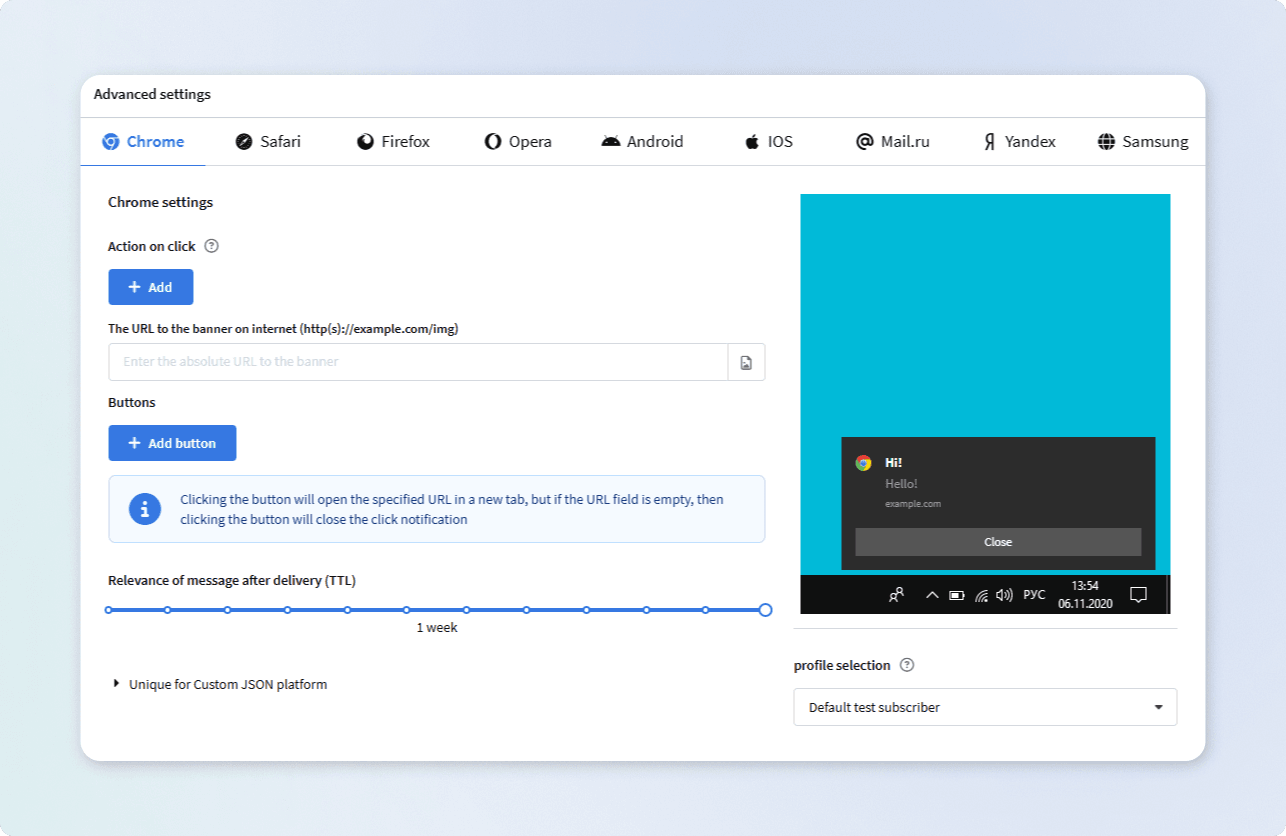Click the help icon beside Action on click
Screen dimensions: 1286x836
pos(211,246)
